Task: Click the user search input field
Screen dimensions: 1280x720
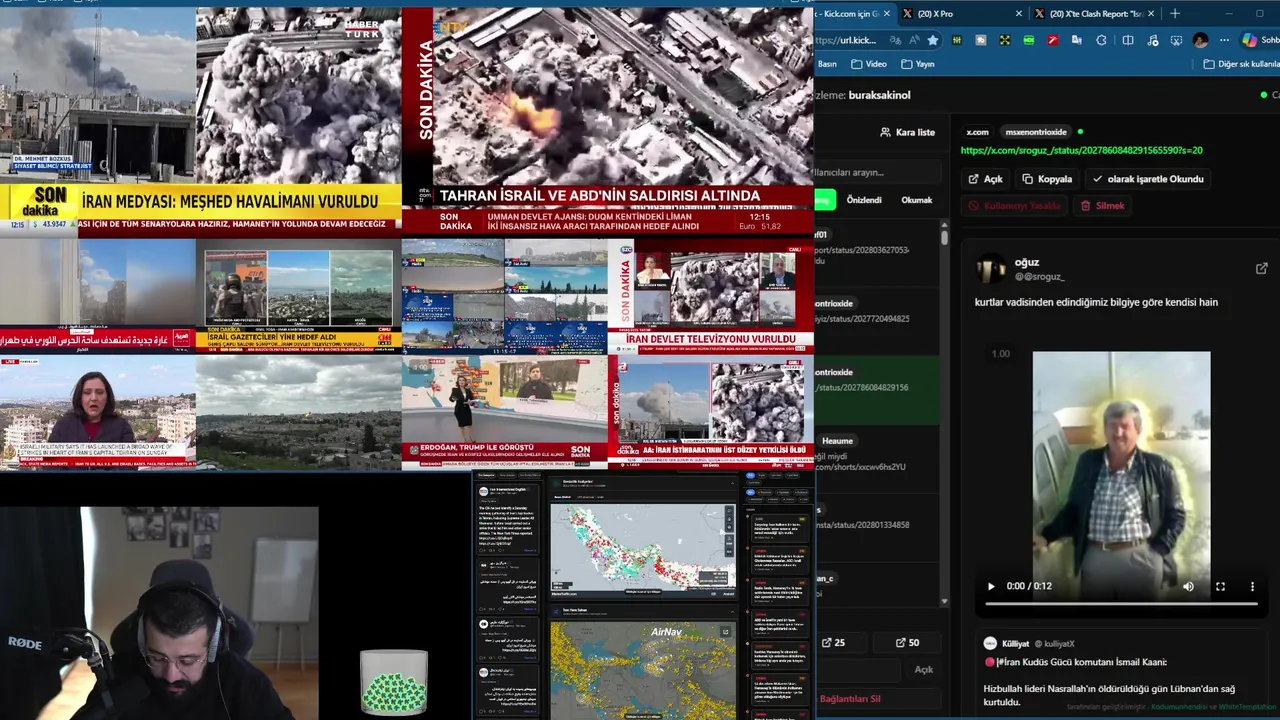Action: (876, 172)
